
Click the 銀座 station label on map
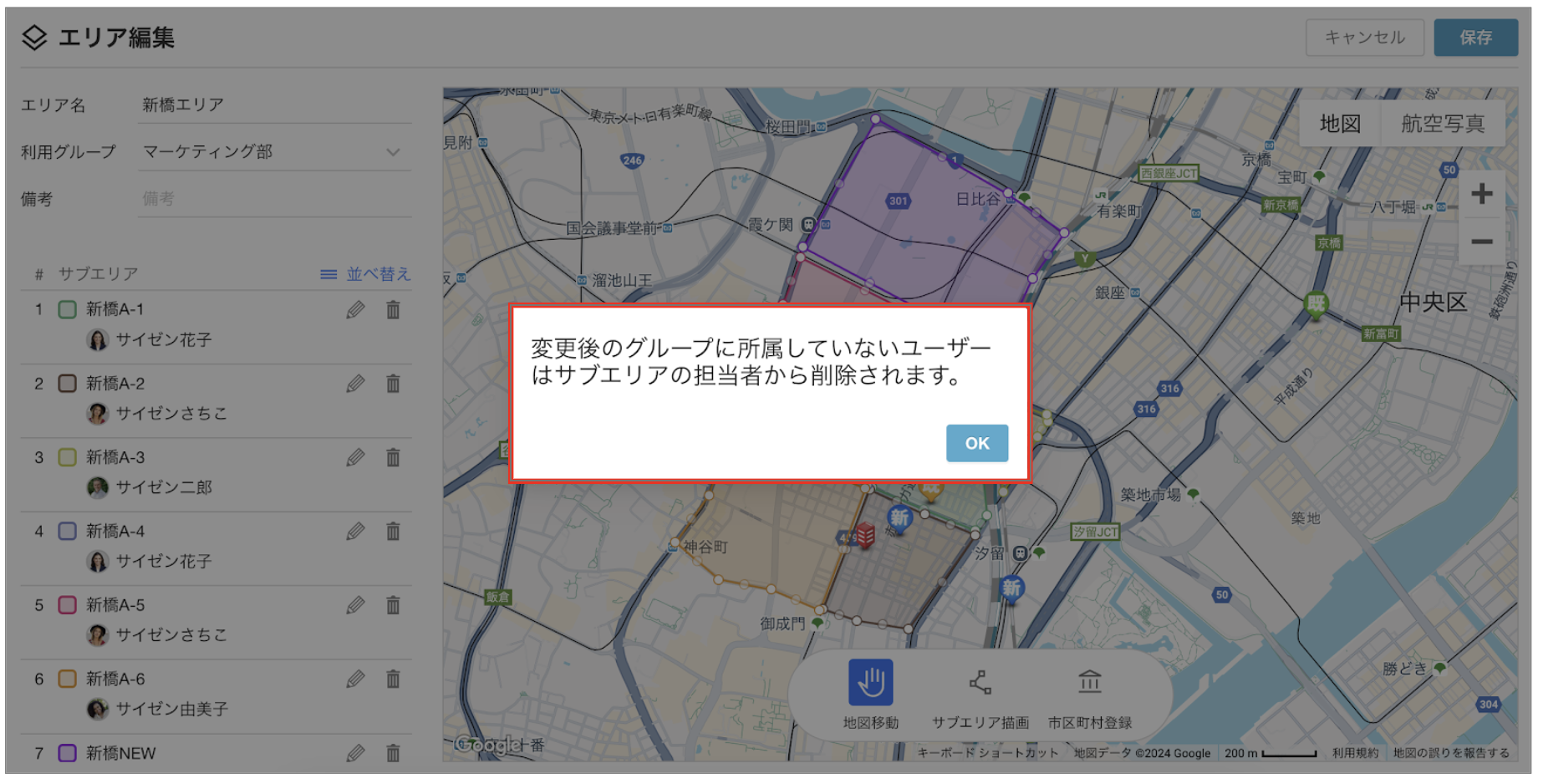[x=1111, y=293]
